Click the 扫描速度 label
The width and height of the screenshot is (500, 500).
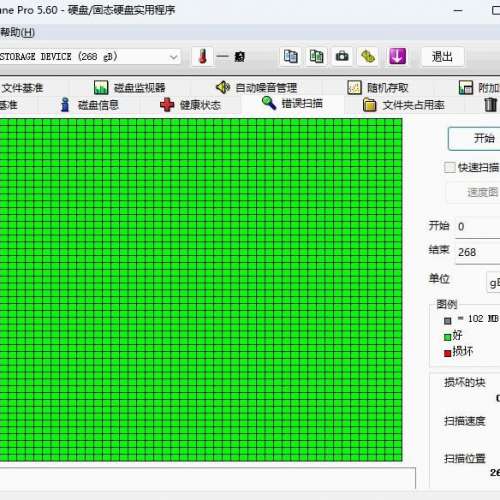click(465, 421)
